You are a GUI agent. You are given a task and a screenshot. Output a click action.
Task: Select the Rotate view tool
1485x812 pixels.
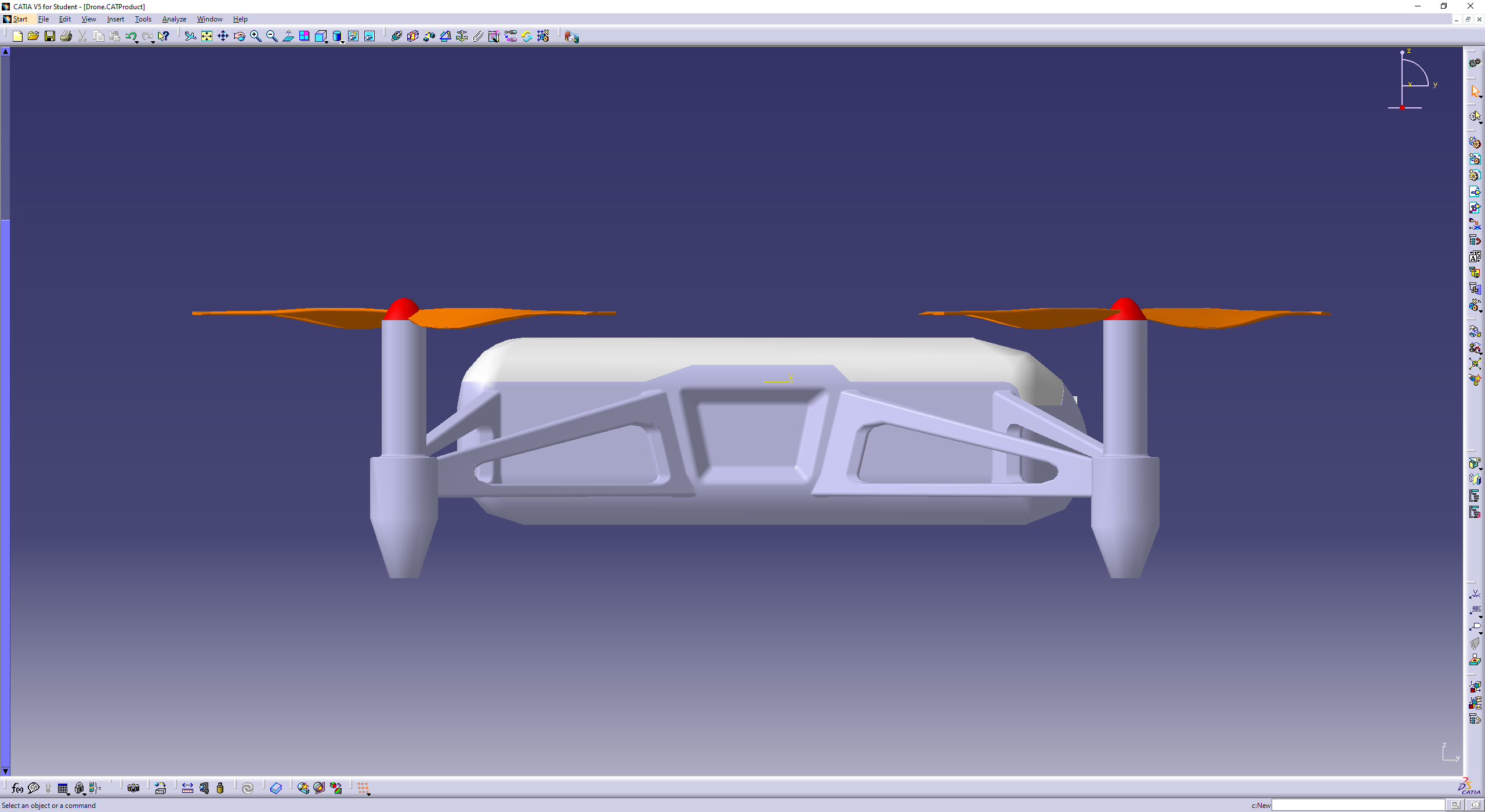click(x=239, y=37)
